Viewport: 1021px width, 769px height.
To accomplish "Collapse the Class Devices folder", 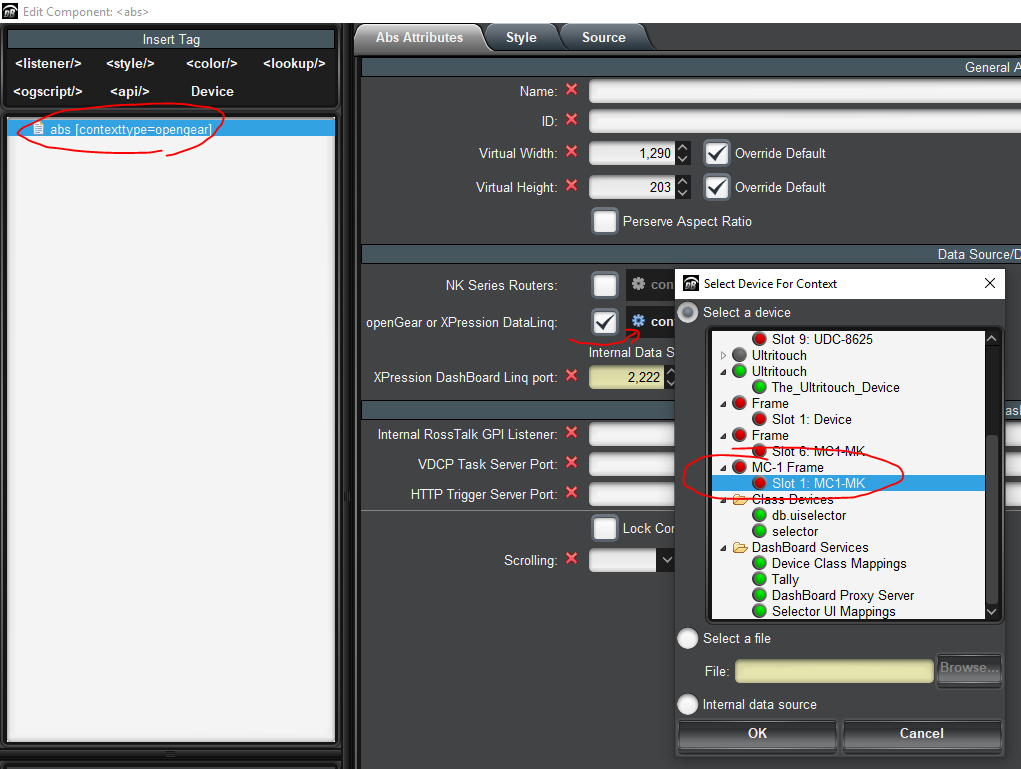I will (x=723, y=500).
